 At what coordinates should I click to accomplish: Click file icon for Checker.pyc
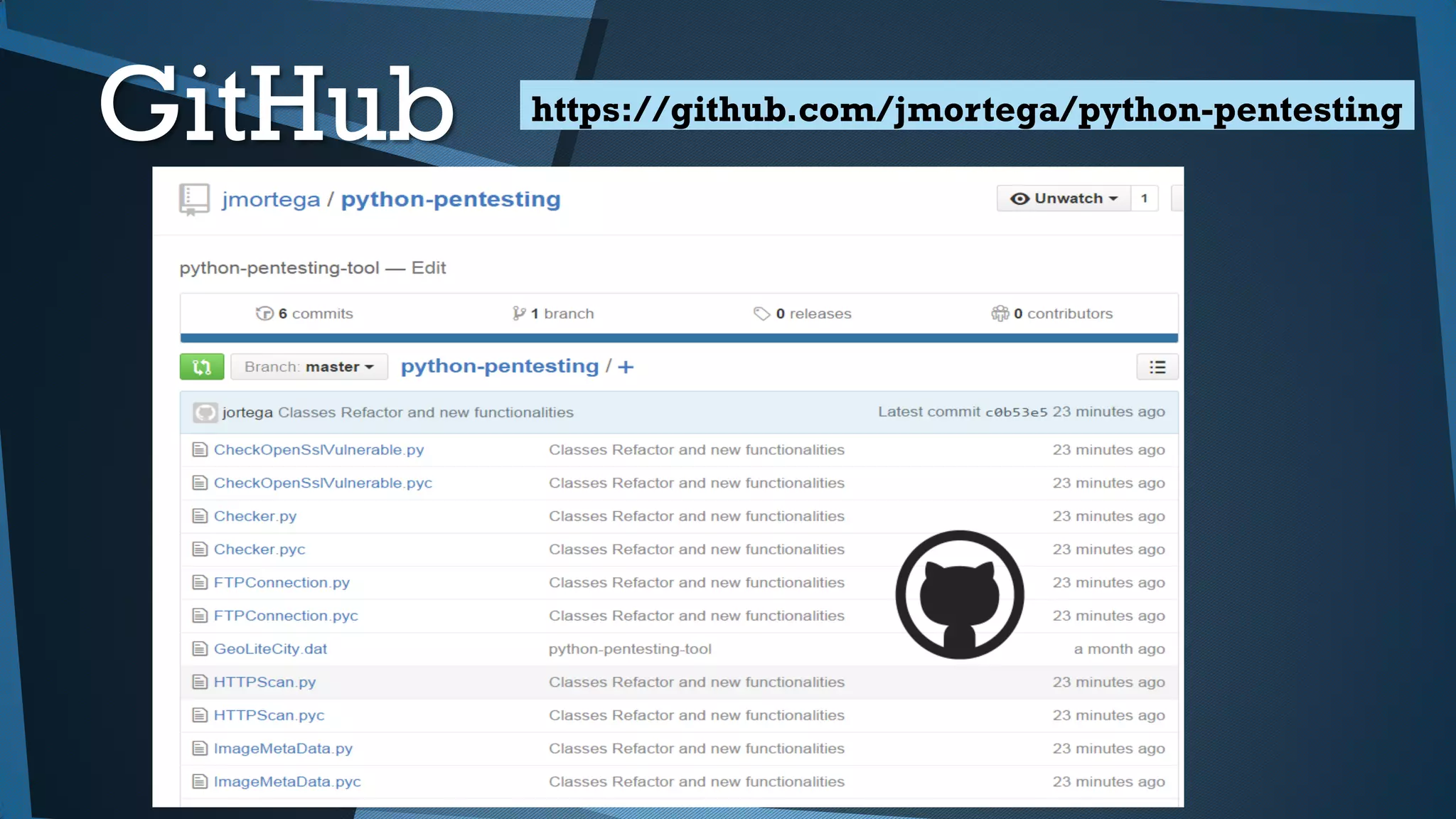point(200,550)
